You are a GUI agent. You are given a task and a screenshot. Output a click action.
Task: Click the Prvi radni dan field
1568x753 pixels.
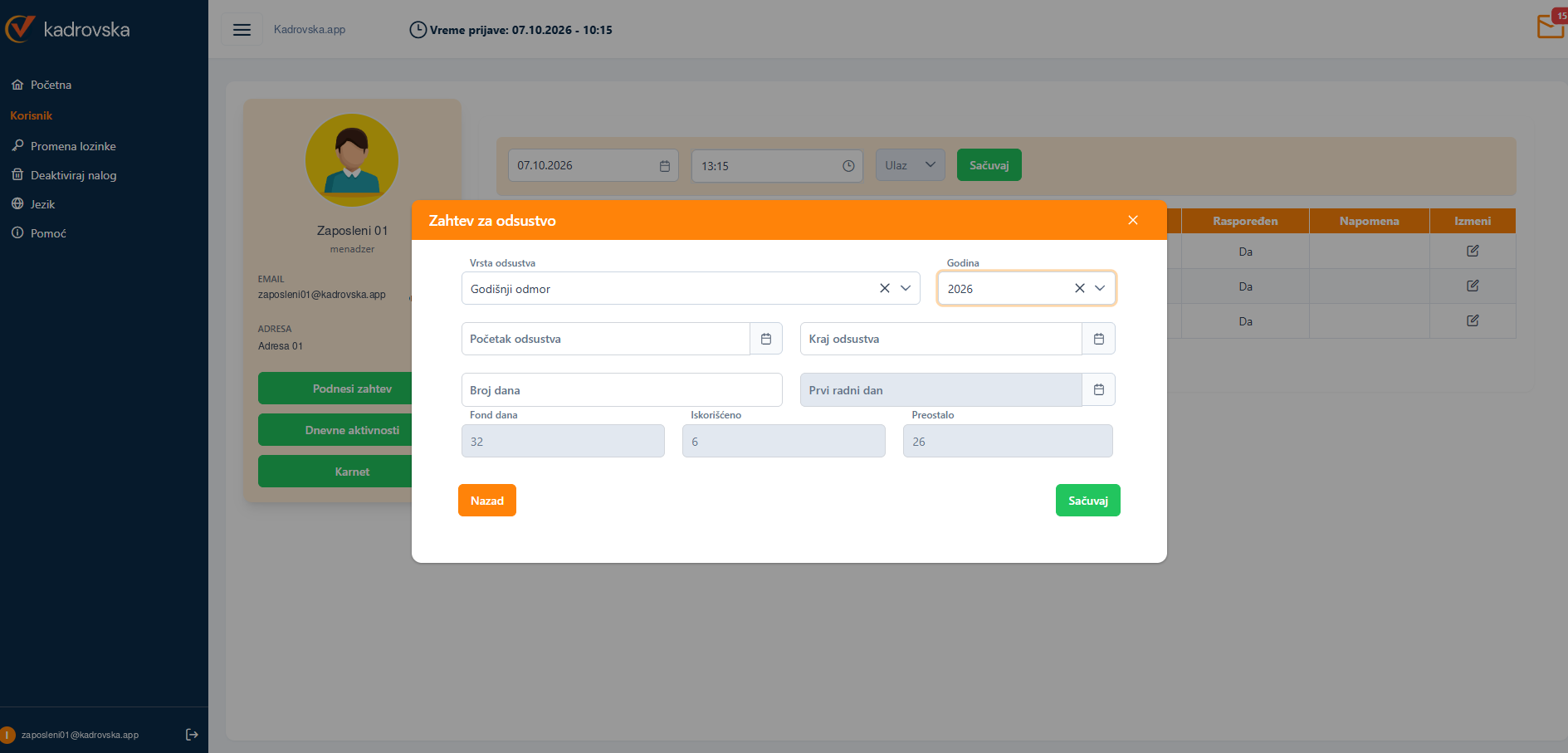941,390
